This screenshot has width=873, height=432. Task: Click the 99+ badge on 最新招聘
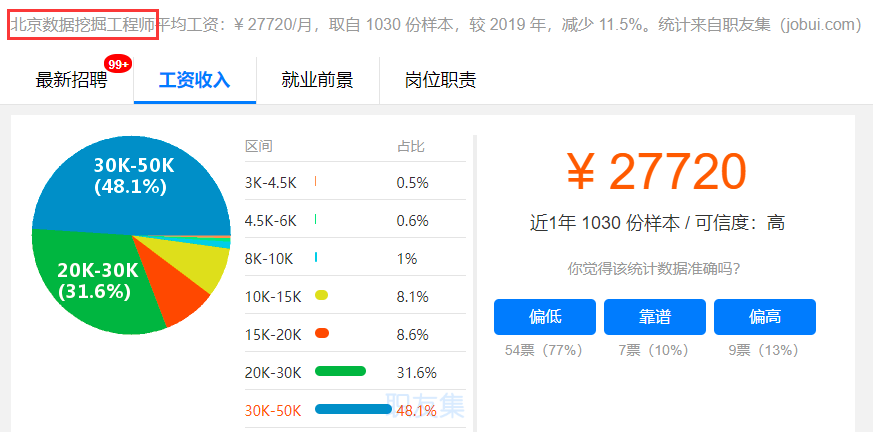point(119,65)
